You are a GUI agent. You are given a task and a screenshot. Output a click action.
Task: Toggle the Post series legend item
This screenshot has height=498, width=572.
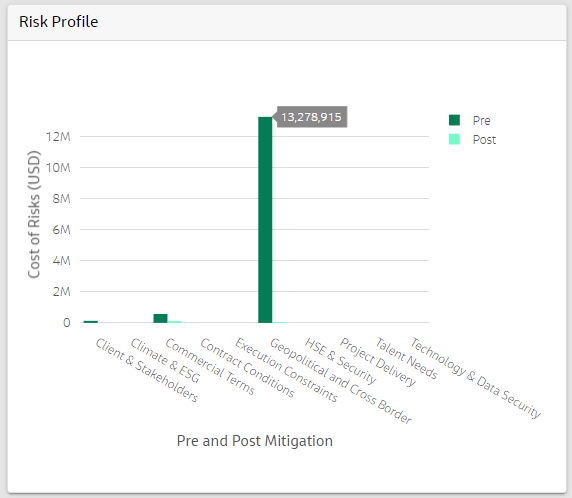click(472, 139)
